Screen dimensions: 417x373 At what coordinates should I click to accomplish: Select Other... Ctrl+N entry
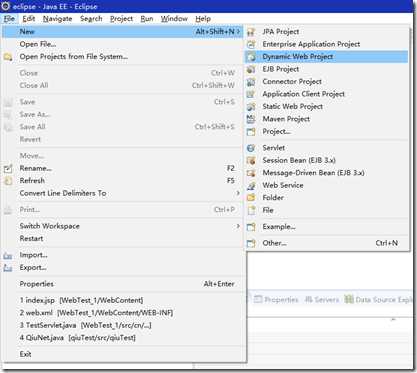(326, 243)
